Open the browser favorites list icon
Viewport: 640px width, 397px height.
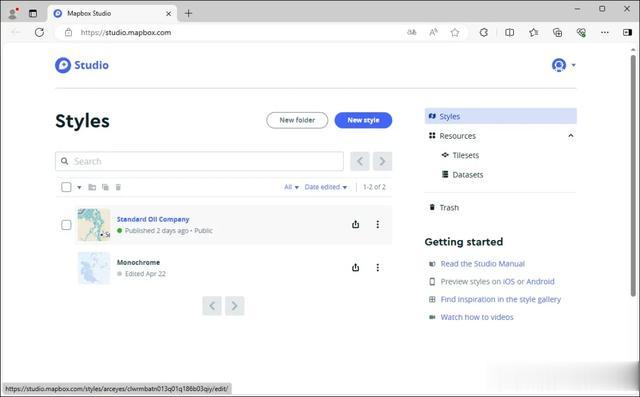(x=533, y=33)
